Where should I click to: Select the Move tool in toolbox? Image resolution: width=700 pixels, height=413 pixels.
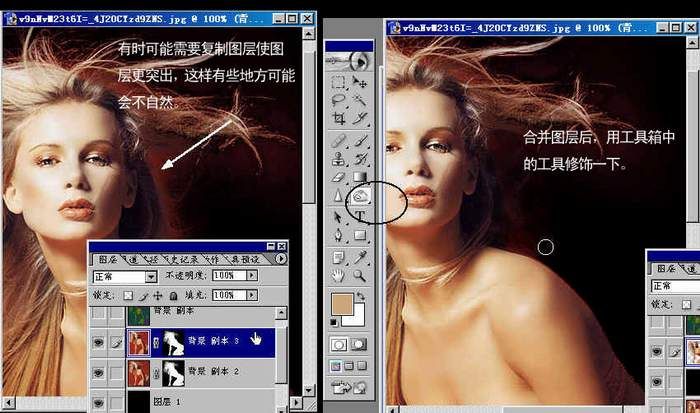[x=360, y=83]
